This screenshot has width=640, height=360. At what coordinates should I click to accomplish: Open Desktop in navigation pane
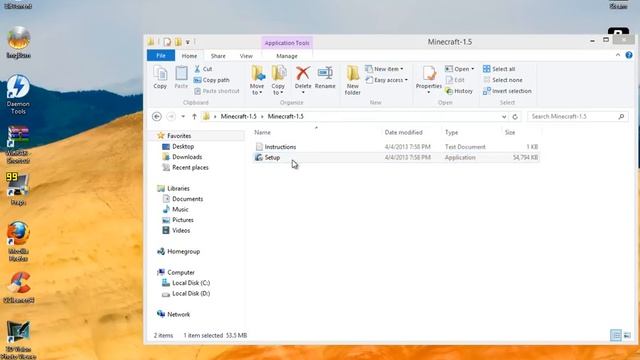pyautogui.click(x=178, y=146)
